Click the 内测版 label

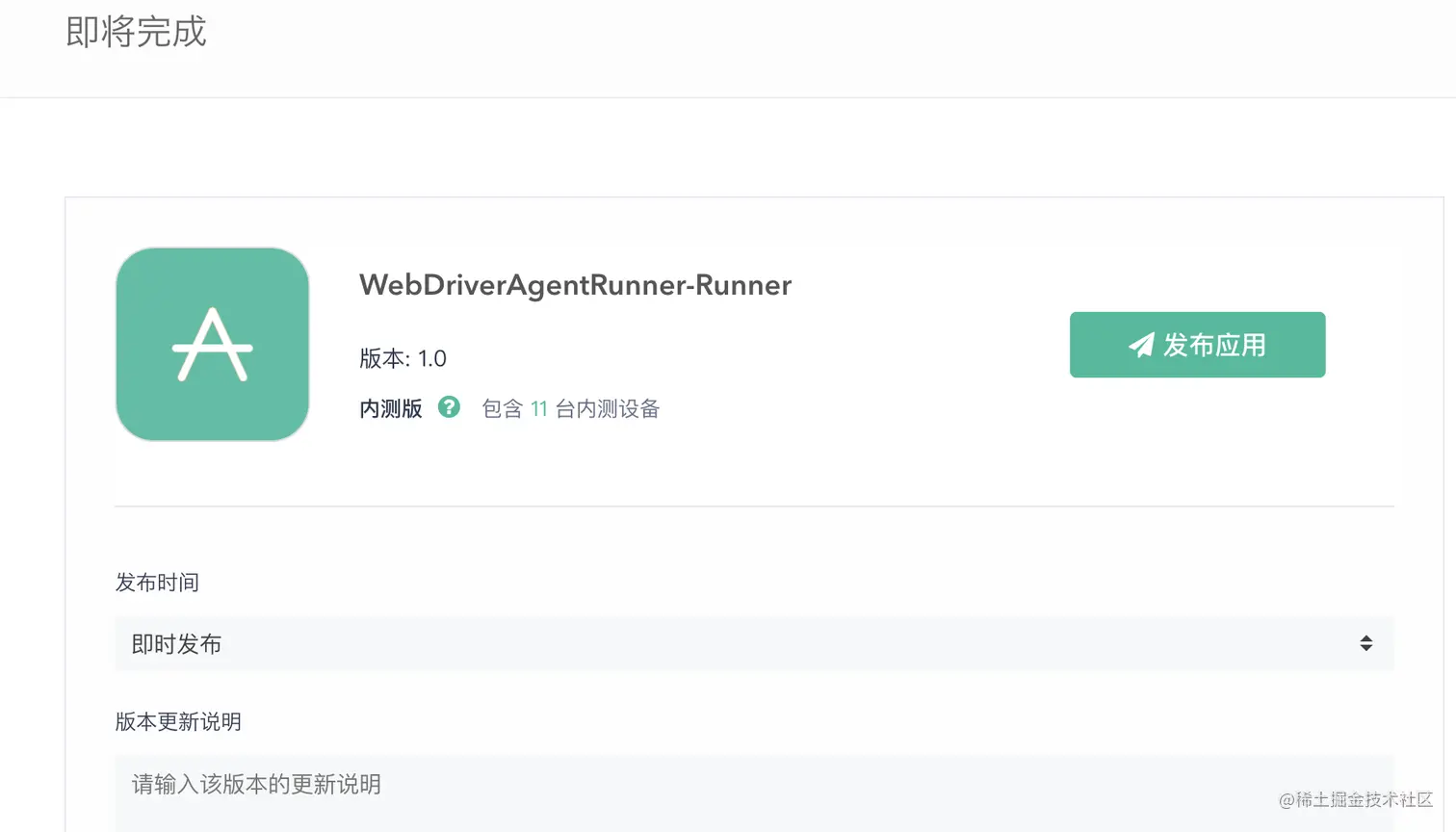click(391, 409)
